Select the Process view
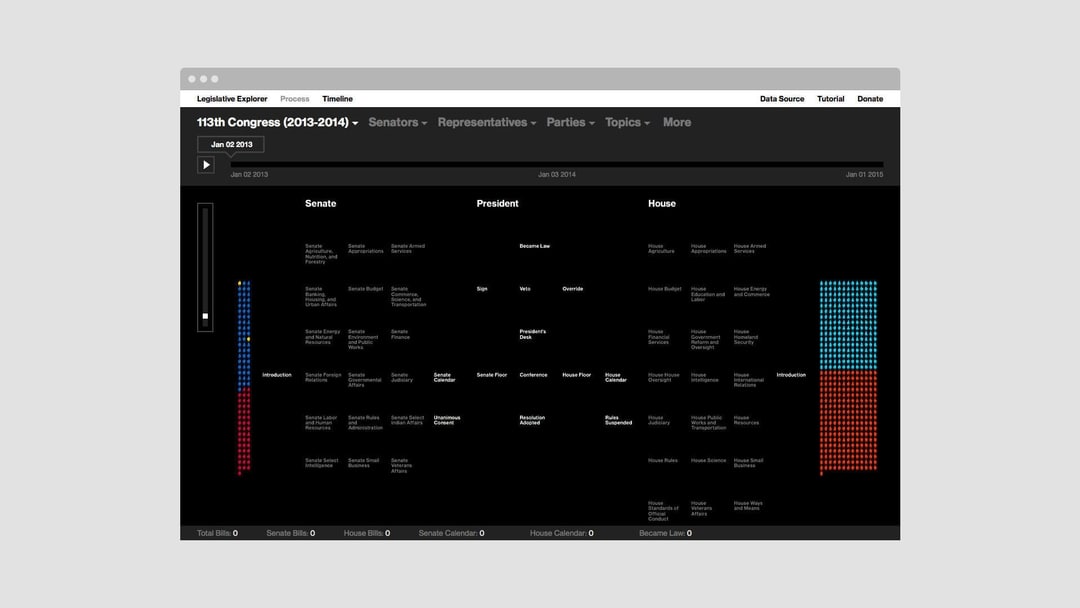1080x608 pixels. click(295, 98)
